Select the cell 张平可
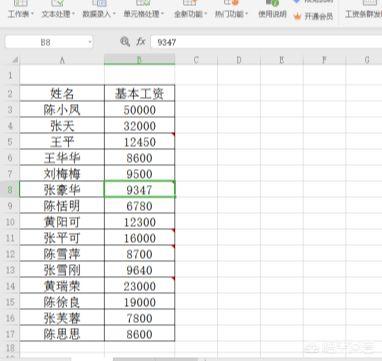Screen dimensions: 382x361 (62, 237)
